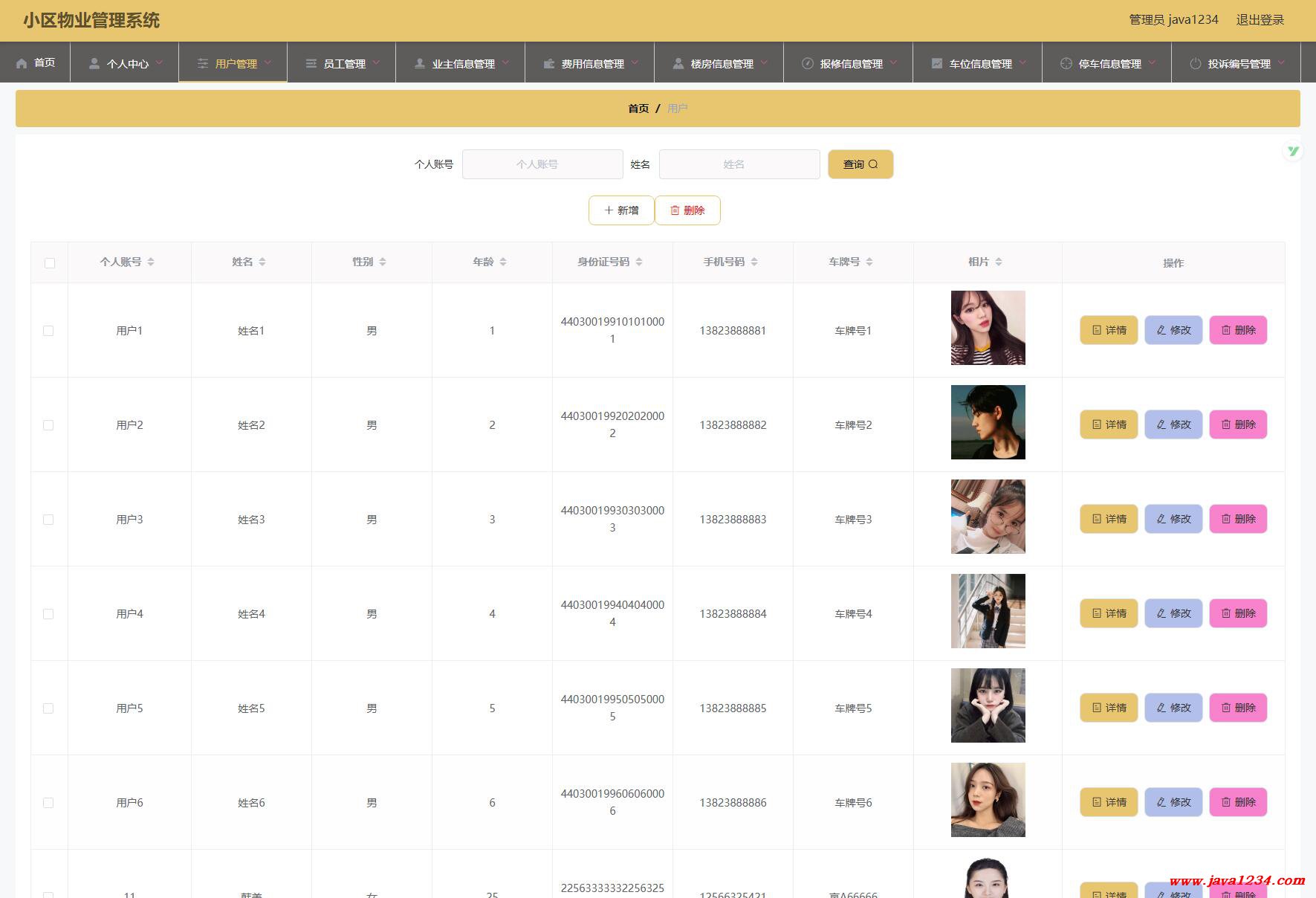Image resolution: width=1316 pixels, height=898 pixels.
Task: Check the row checkbox for 用户3
Action: click(48, 520)
